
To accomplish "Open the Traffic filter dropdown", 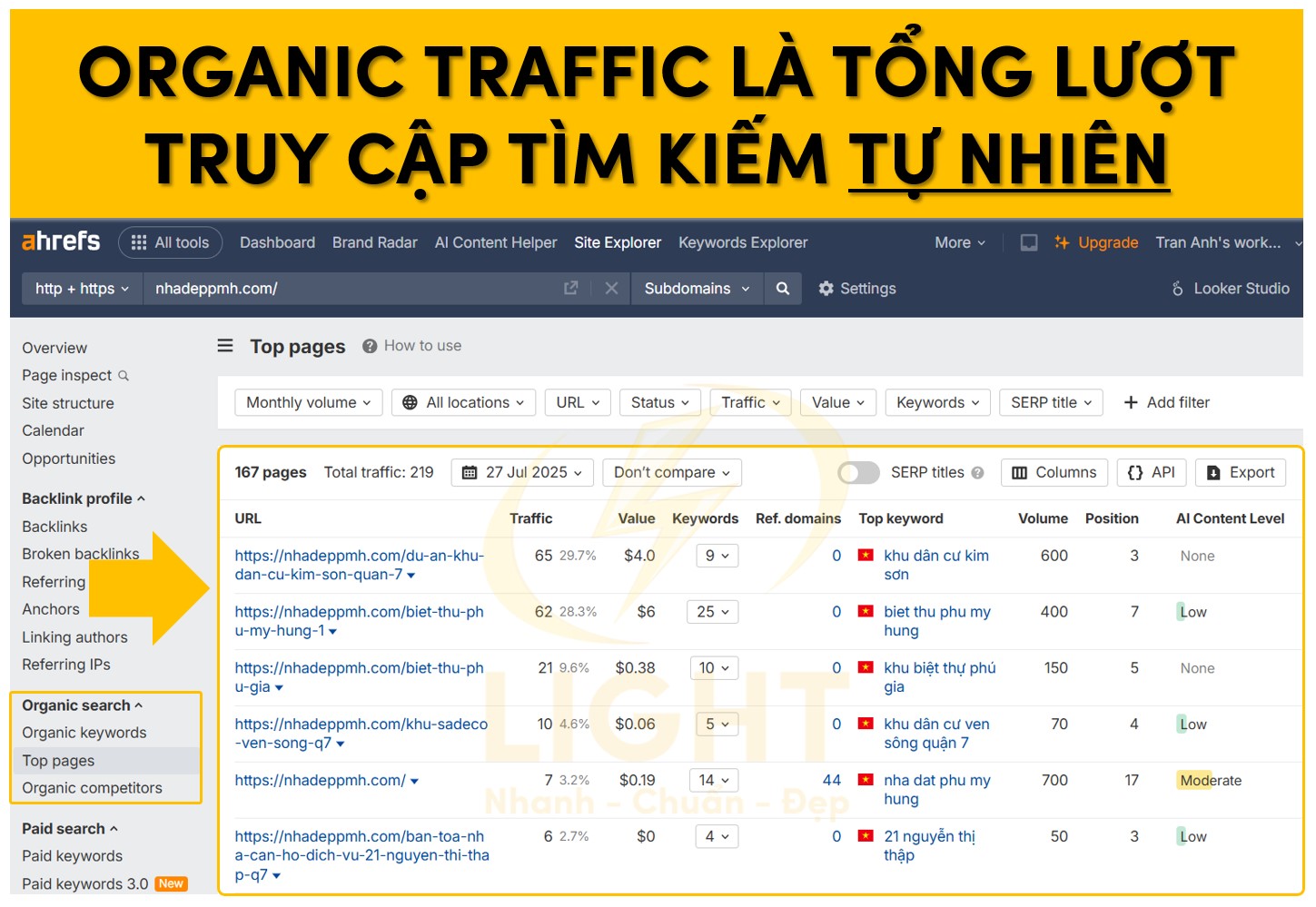I will (x=751, y=402).
